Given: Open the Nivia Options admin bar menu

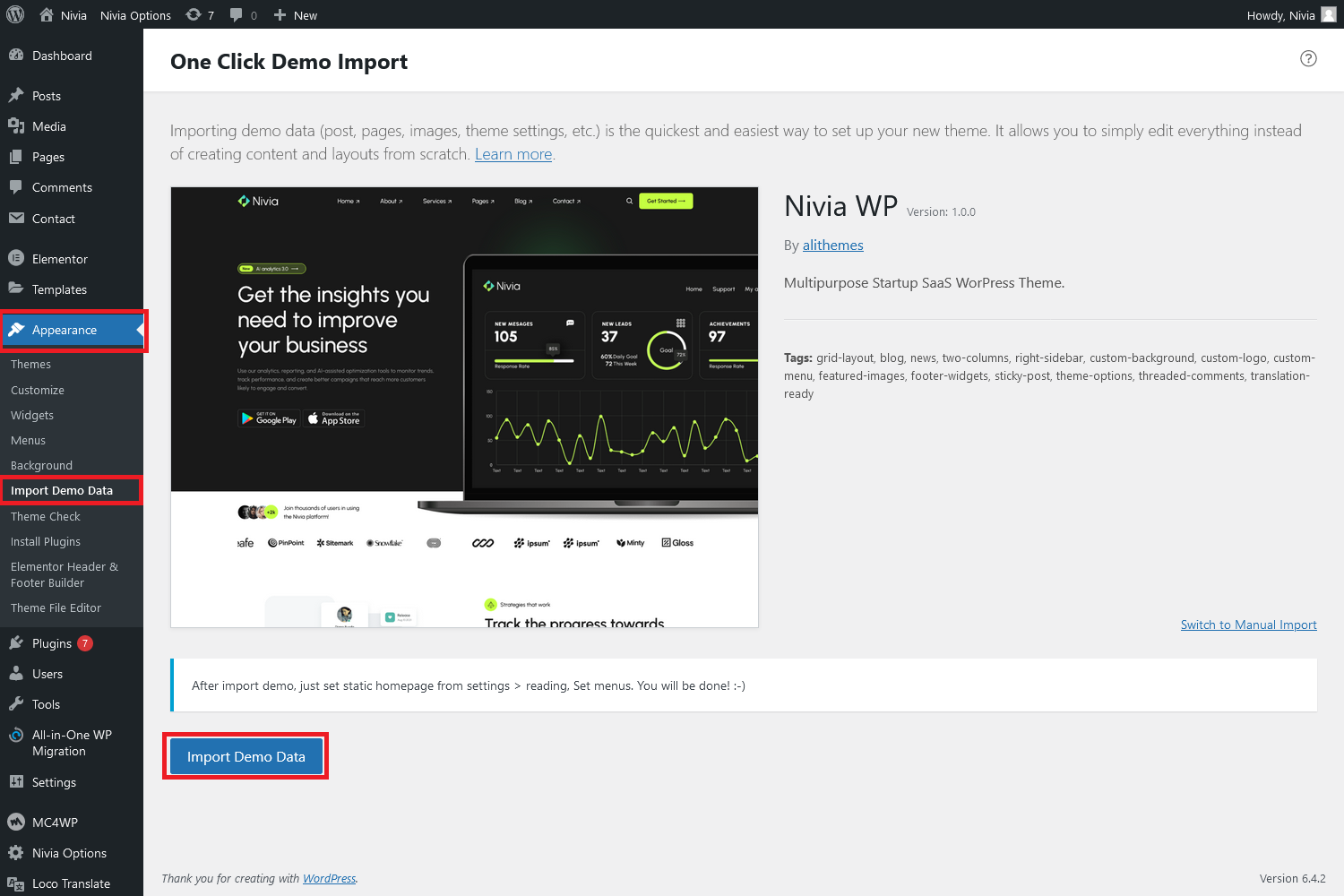Looking at the screenshot, I should pos(135,15).
